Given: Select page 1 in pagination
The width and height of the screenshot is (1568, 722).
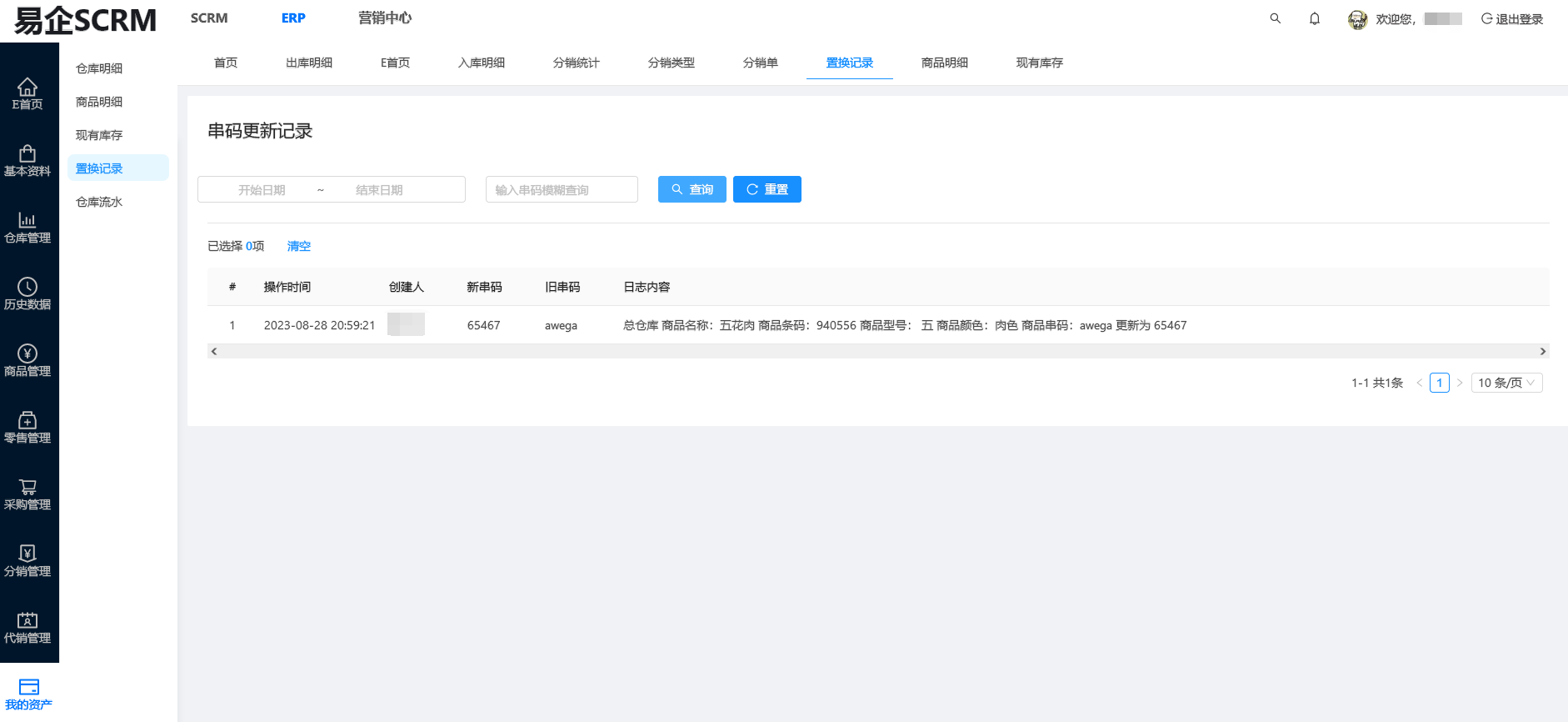Looking at the screenshot, I should (1440, 383).
